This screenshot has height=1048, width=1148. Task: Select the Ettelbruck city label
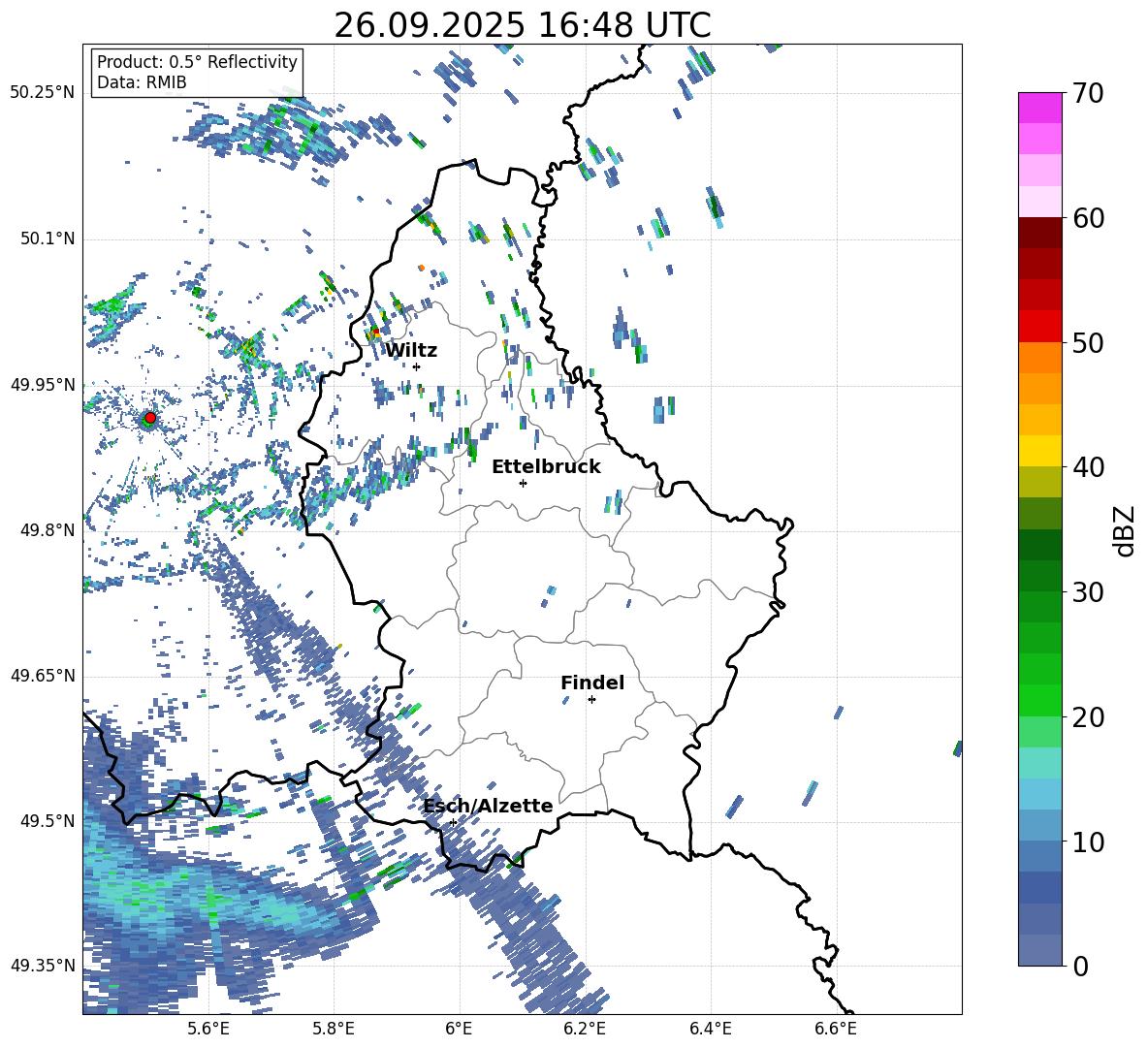tap(546, 467)
